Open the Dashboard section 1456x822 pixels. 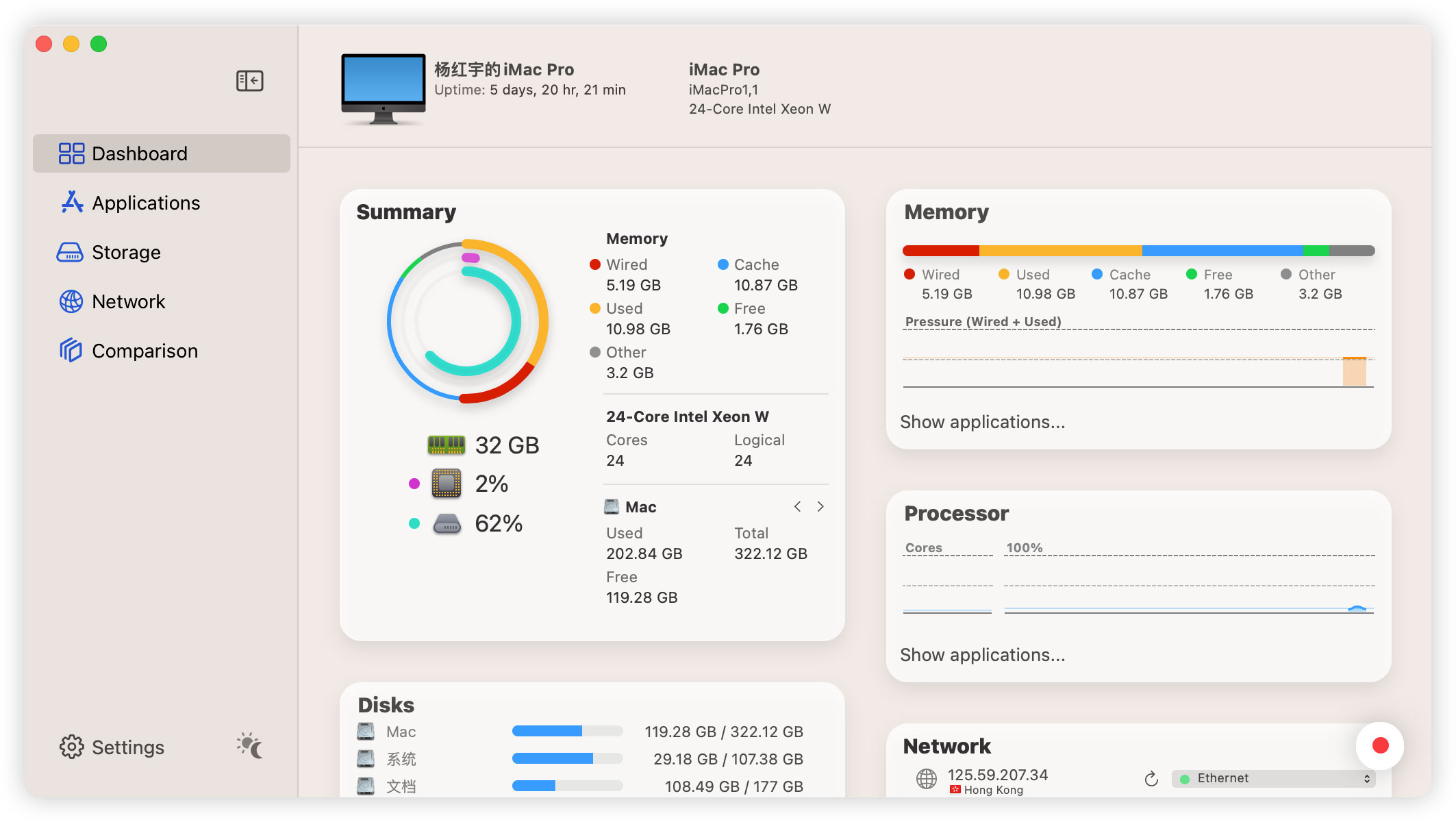162,153
